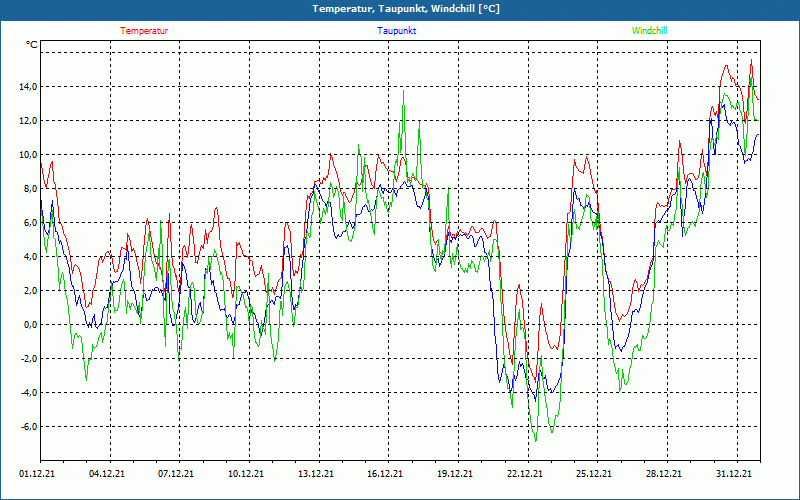Click the 12,0 y-axis value

[x=29, y=121]
